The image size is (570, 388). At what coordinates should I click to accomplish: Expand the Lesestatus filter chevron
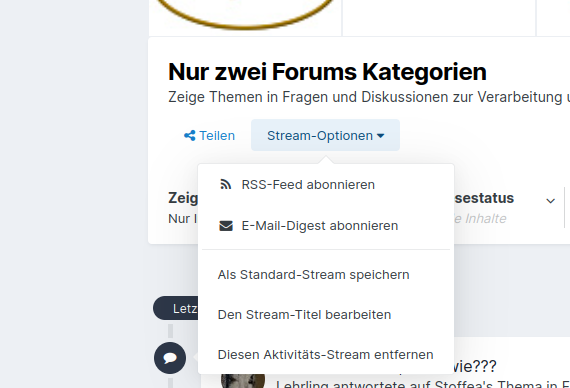pyautogui.click(x=550, y=201)
